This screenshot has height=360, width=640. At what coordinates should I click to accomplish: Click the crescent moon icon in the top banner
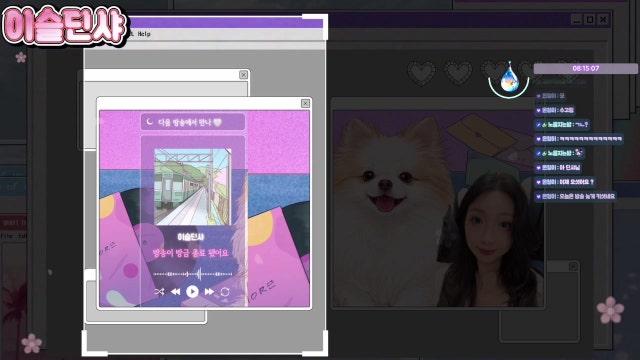(x=150, y=122)
